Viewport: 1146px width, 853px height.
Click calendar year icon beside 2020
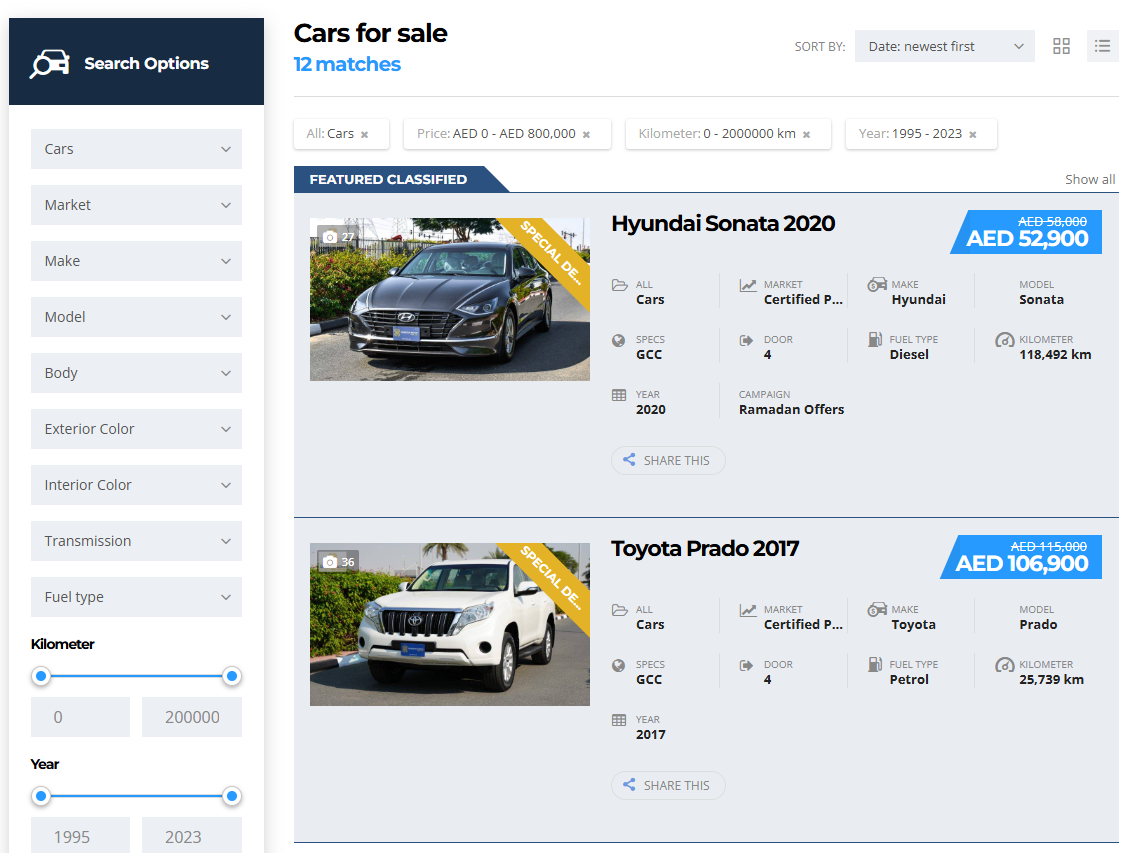point(619,395)
